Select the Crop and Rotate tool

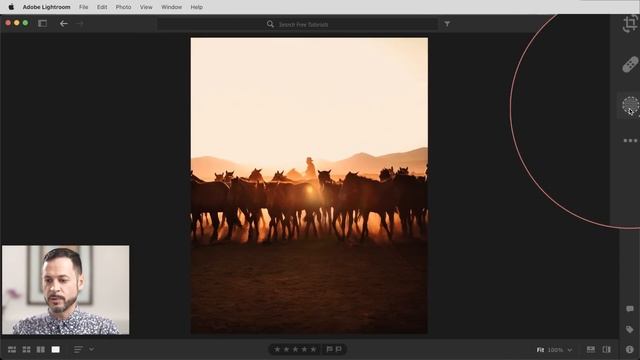[630, 23]
